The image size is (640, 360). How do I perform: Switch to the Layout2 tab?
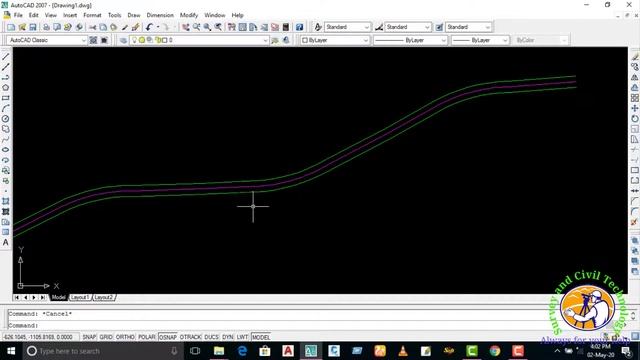pyautogui.click(x=104, y=298)
